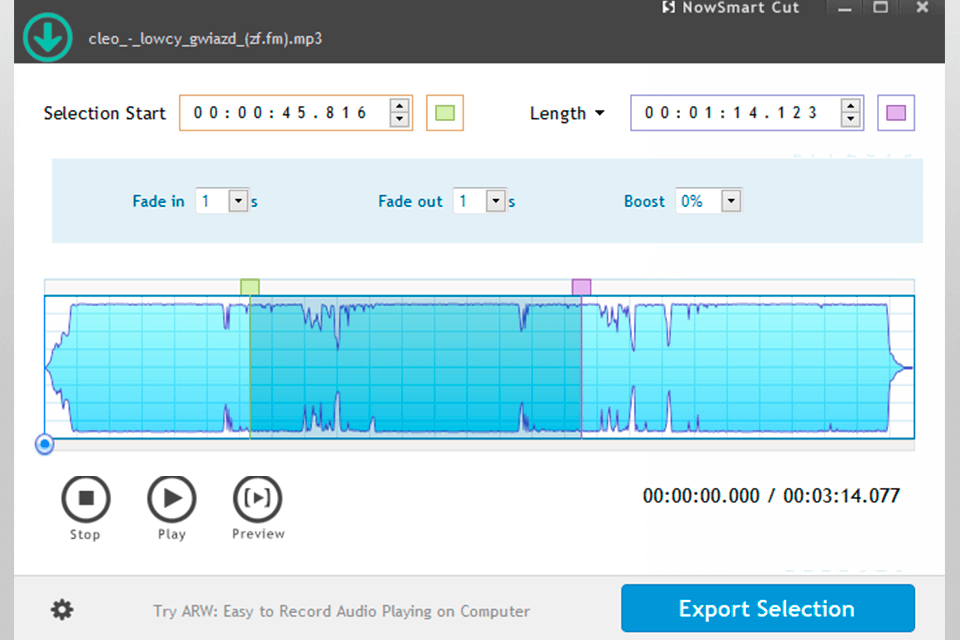Click the green download arrow icon
The width and height of the screenshot is (960, 640).
tap(48, 37)
